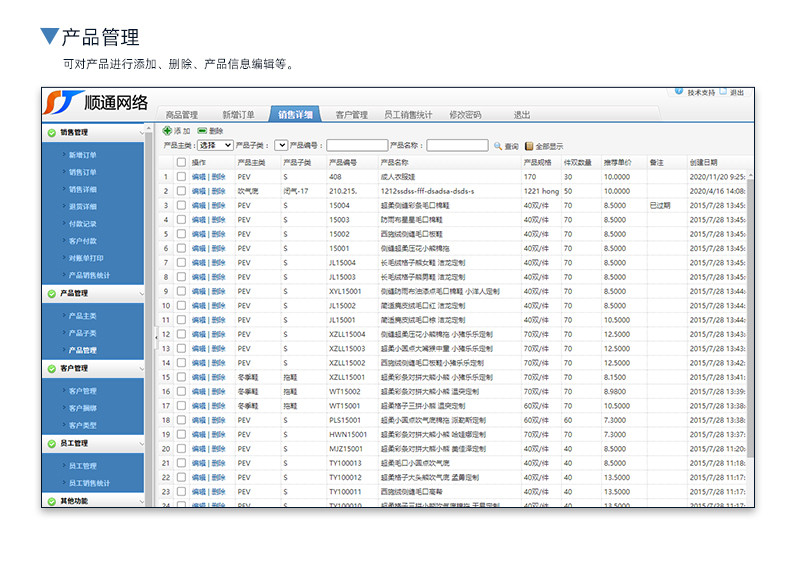Click the magnifier 查询 search button
This screenshot has width=800, height=562.
tap(506, 146)
